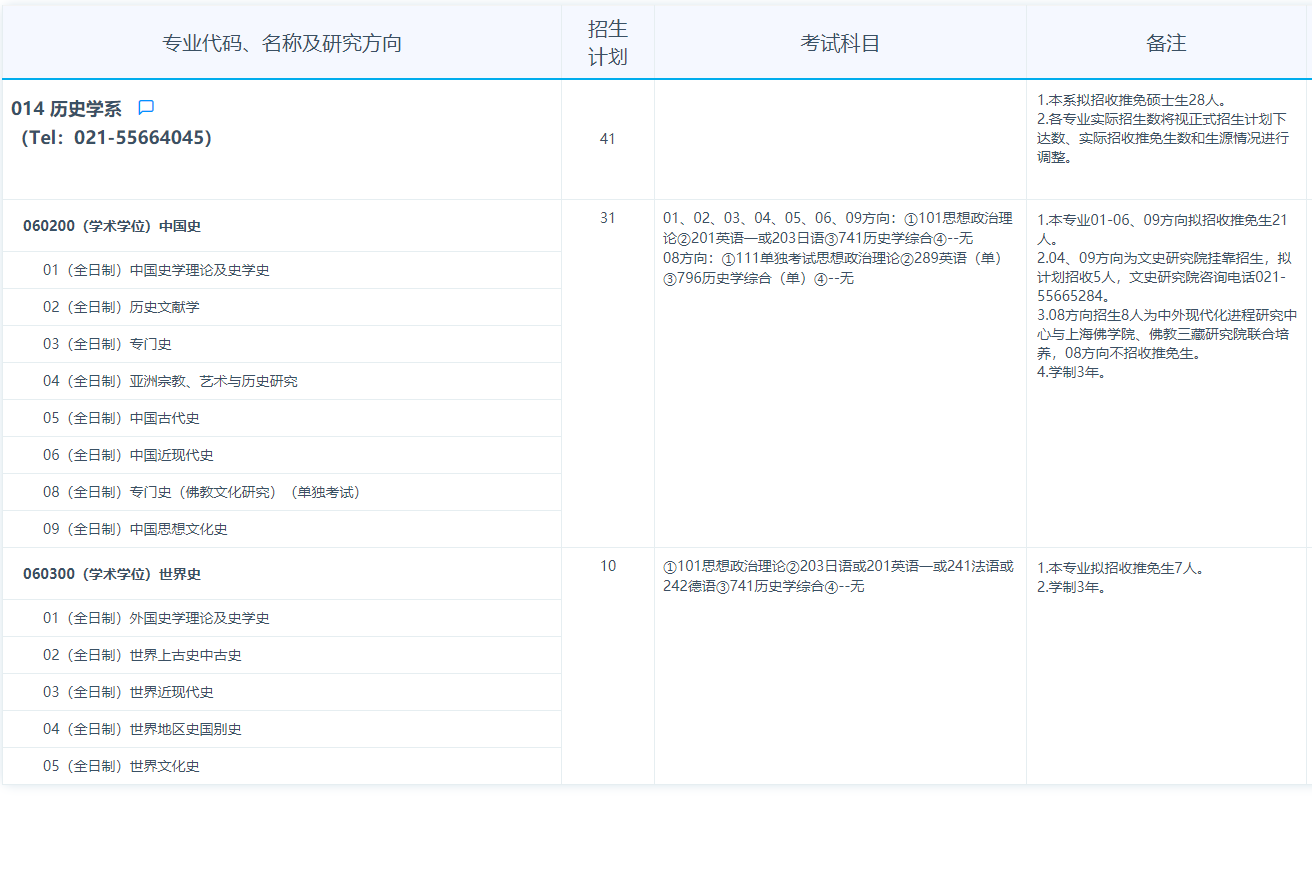This screenshot has height=873, width=1312.
Task: Select the 060200 中国史 major row
Action: pos(112,226)
